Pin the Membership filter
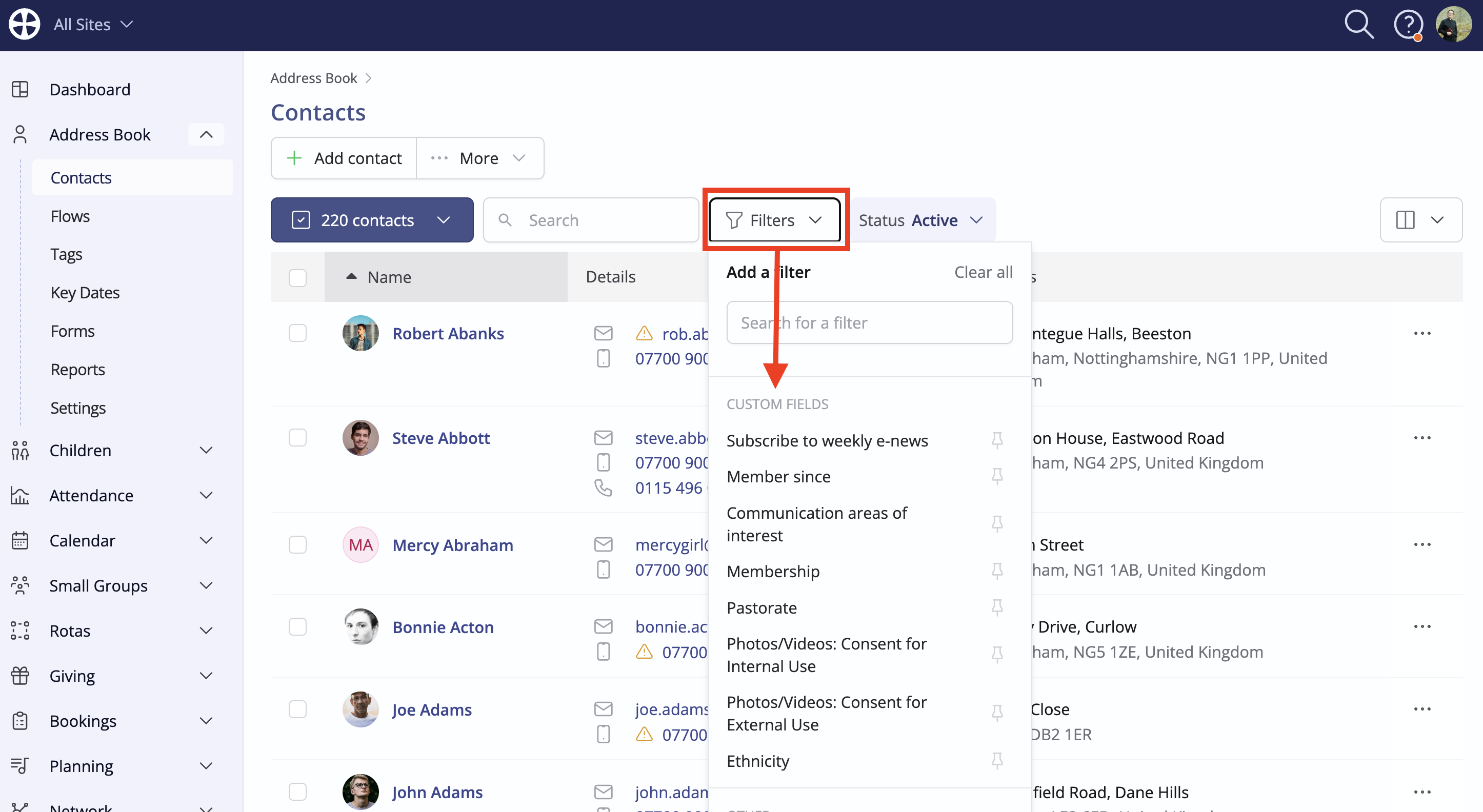Image resolution: width=1483 pixels, height=812 pixels. click(997, 571)
